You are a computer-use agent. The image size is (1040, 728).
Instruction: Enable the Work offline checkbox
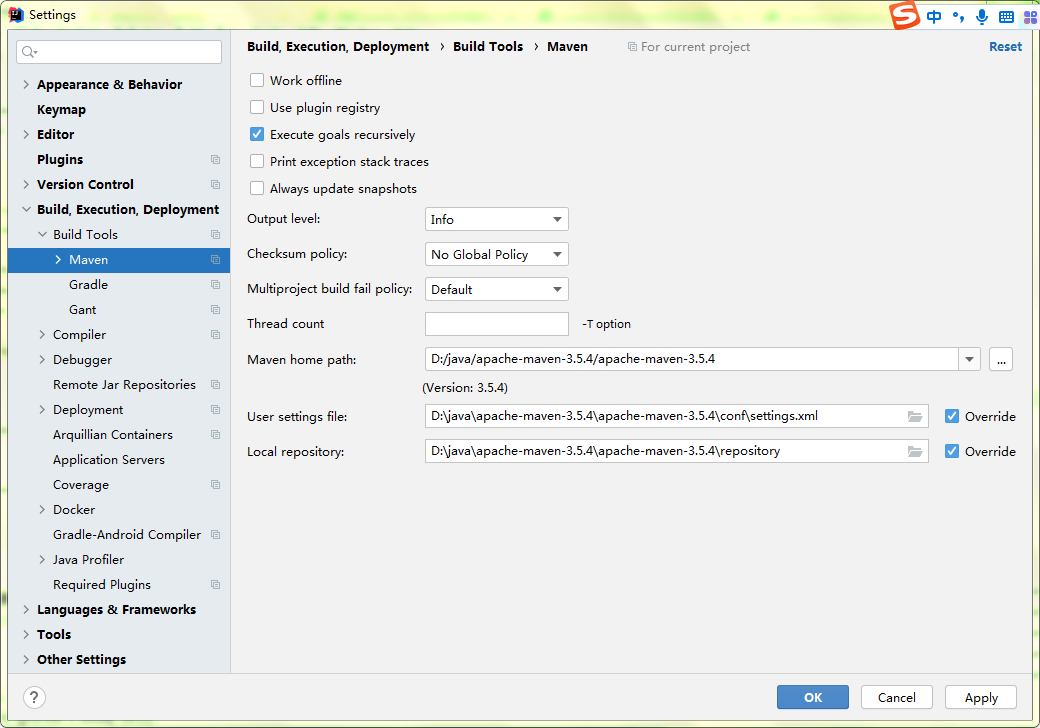[x=257, y=80]
